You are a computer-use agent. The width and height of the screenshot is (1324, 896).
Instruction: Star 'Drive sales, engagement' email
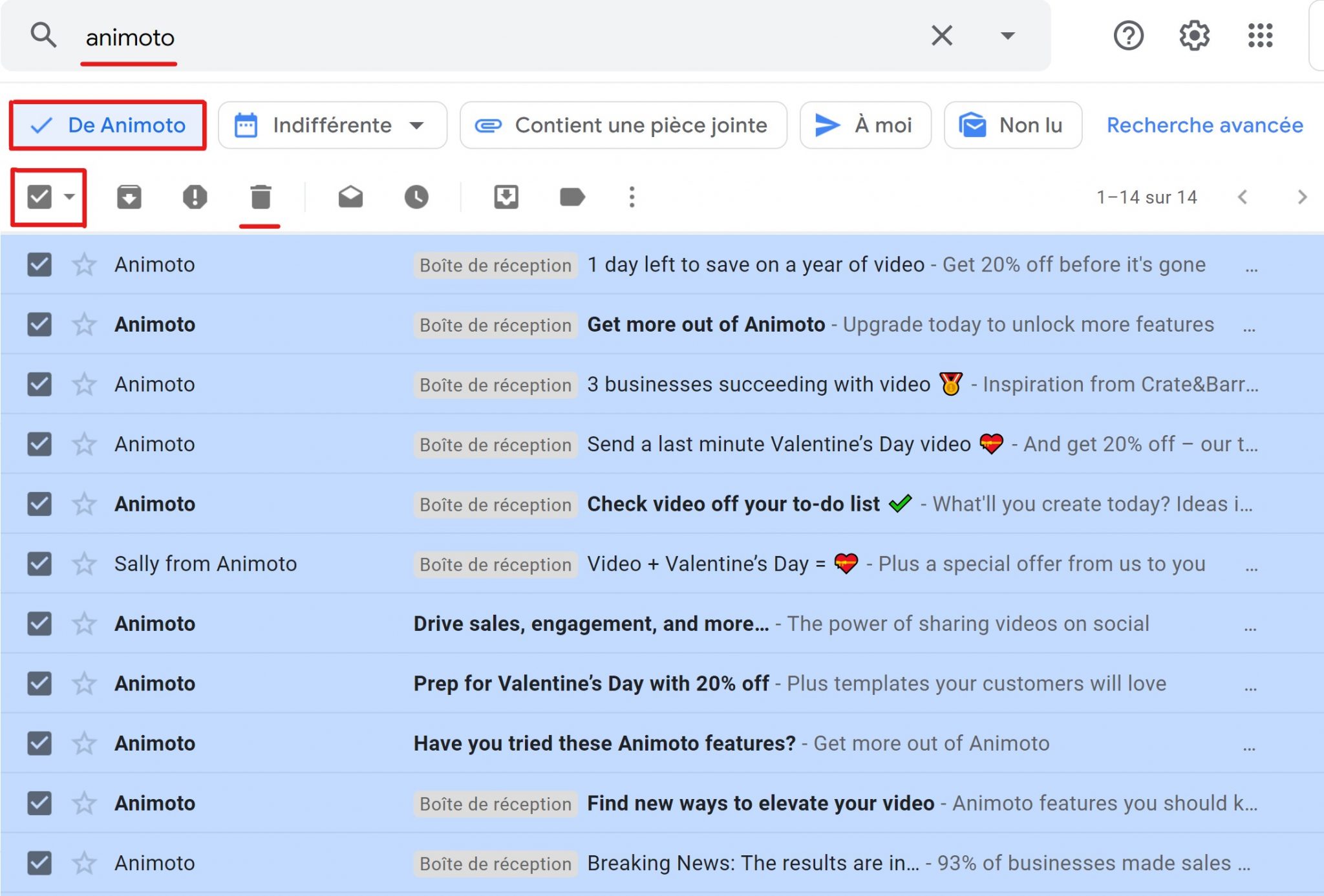84,623
